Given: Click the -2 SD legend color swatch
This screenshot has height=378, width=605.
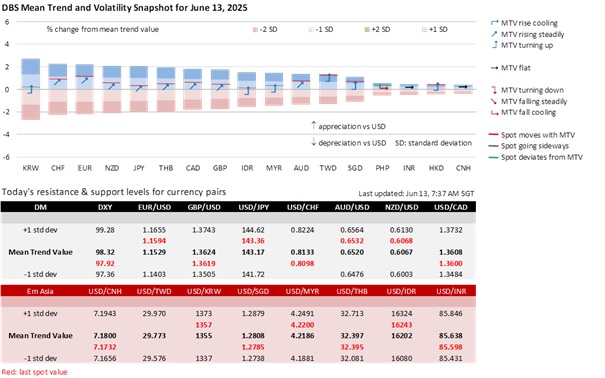Looking at the screenshot, I should [x=255, y=30].
